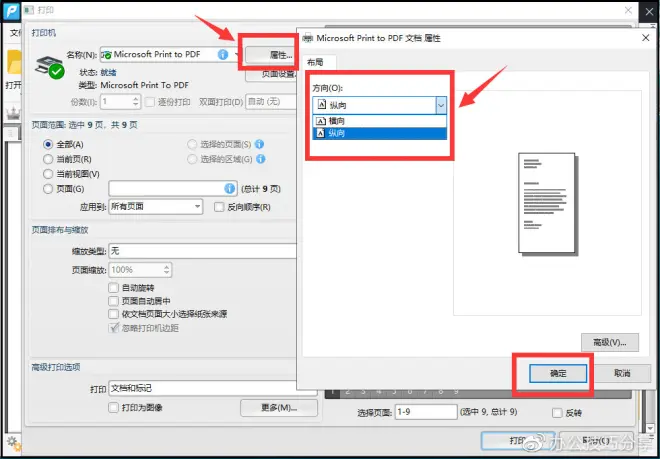Click the portrait page preview thumbnail
Image resolution: width=660 pixels, height=459 pixels.
point(547,203)
